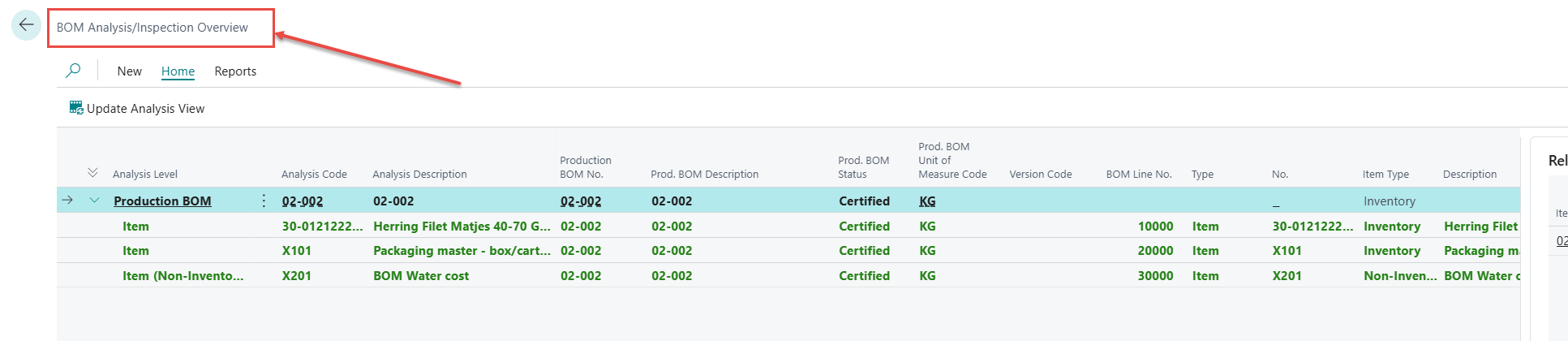Image resolution: width=1568 pixels, height=341 pixels.
Task: Select the X201 BOM Water cost row
Action: (x=420, y=276)
